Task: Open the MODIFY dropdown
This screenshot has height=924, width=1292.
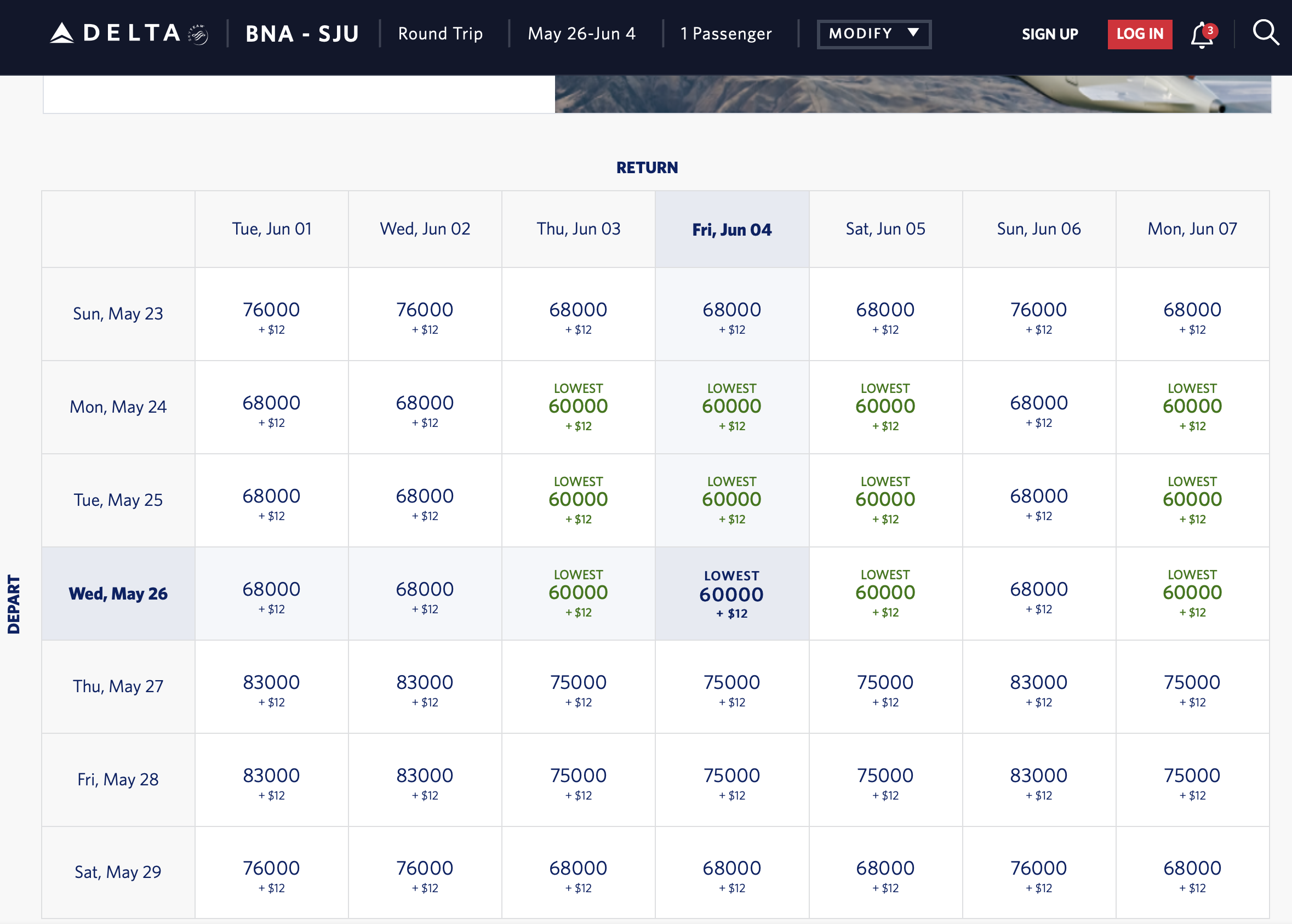Action: 873,33
